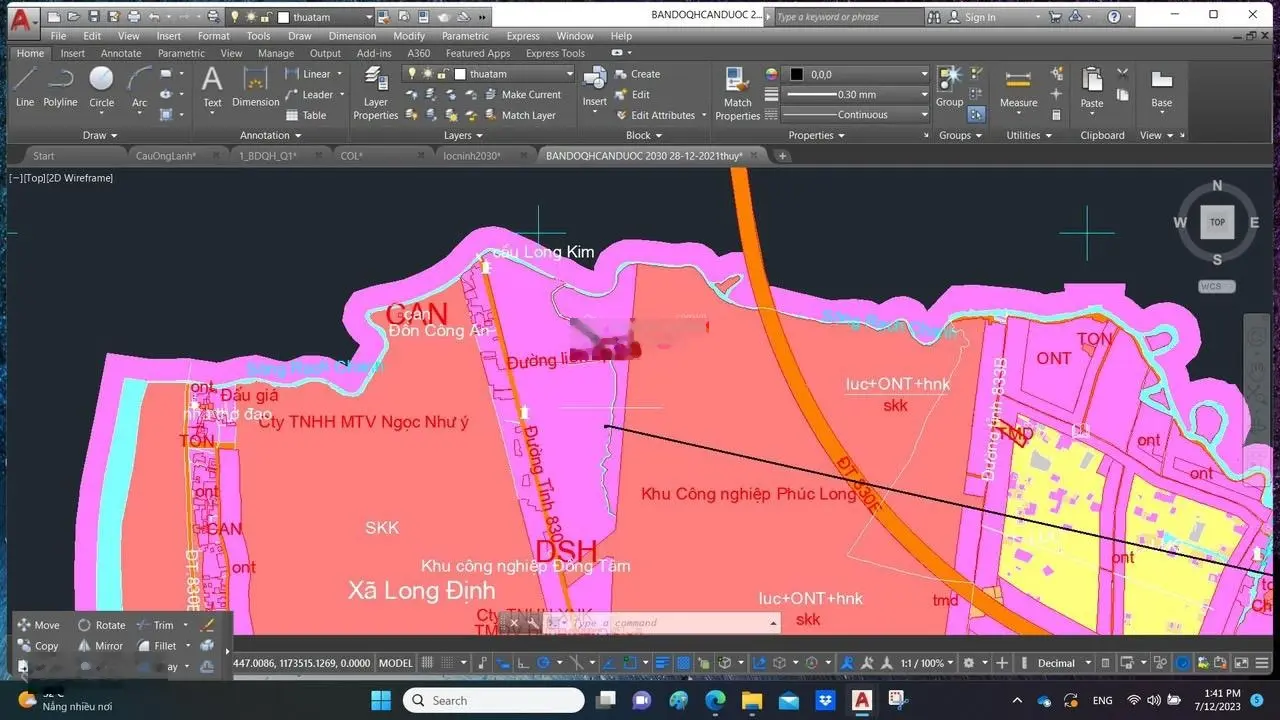Click the black object color swatch

pyautogui.click(x=797, y=74)
